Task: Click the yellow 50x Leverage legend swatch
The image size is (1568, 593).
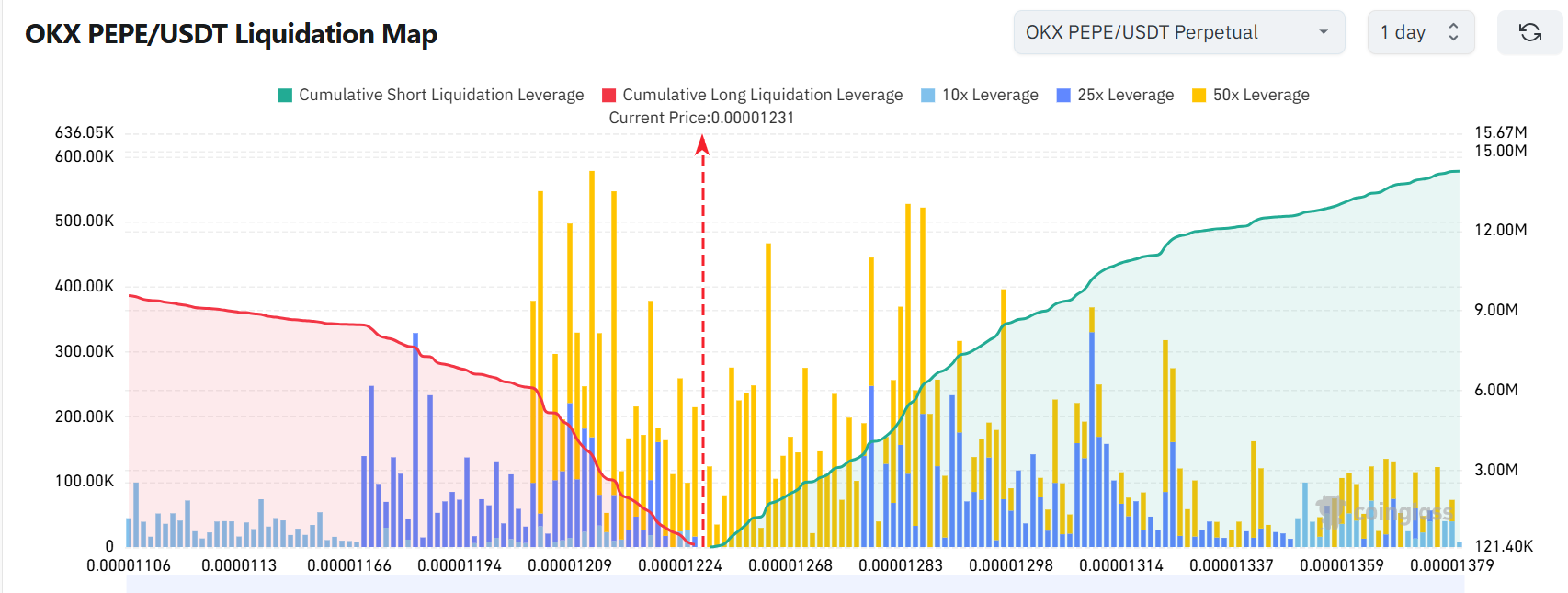Action: (1199, 95)
